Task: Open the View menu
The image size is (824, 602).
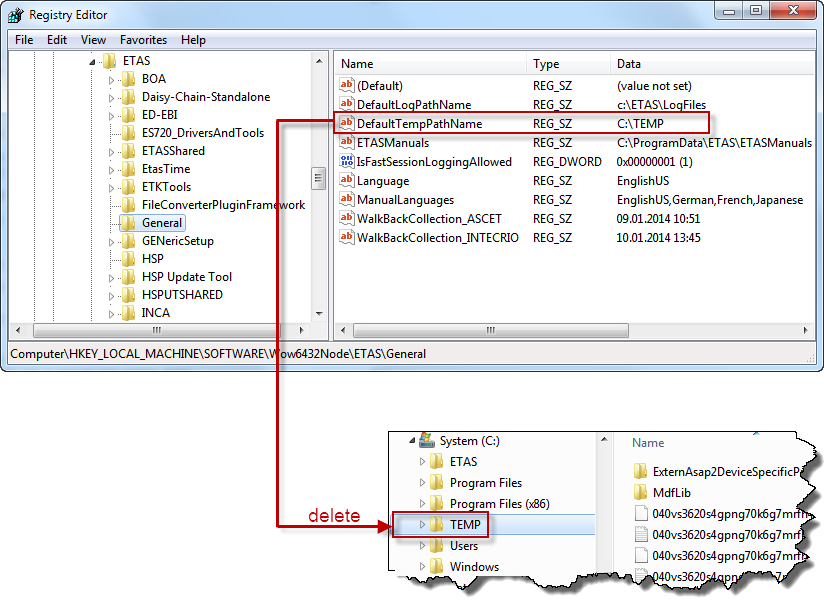Action: [93, 40]
